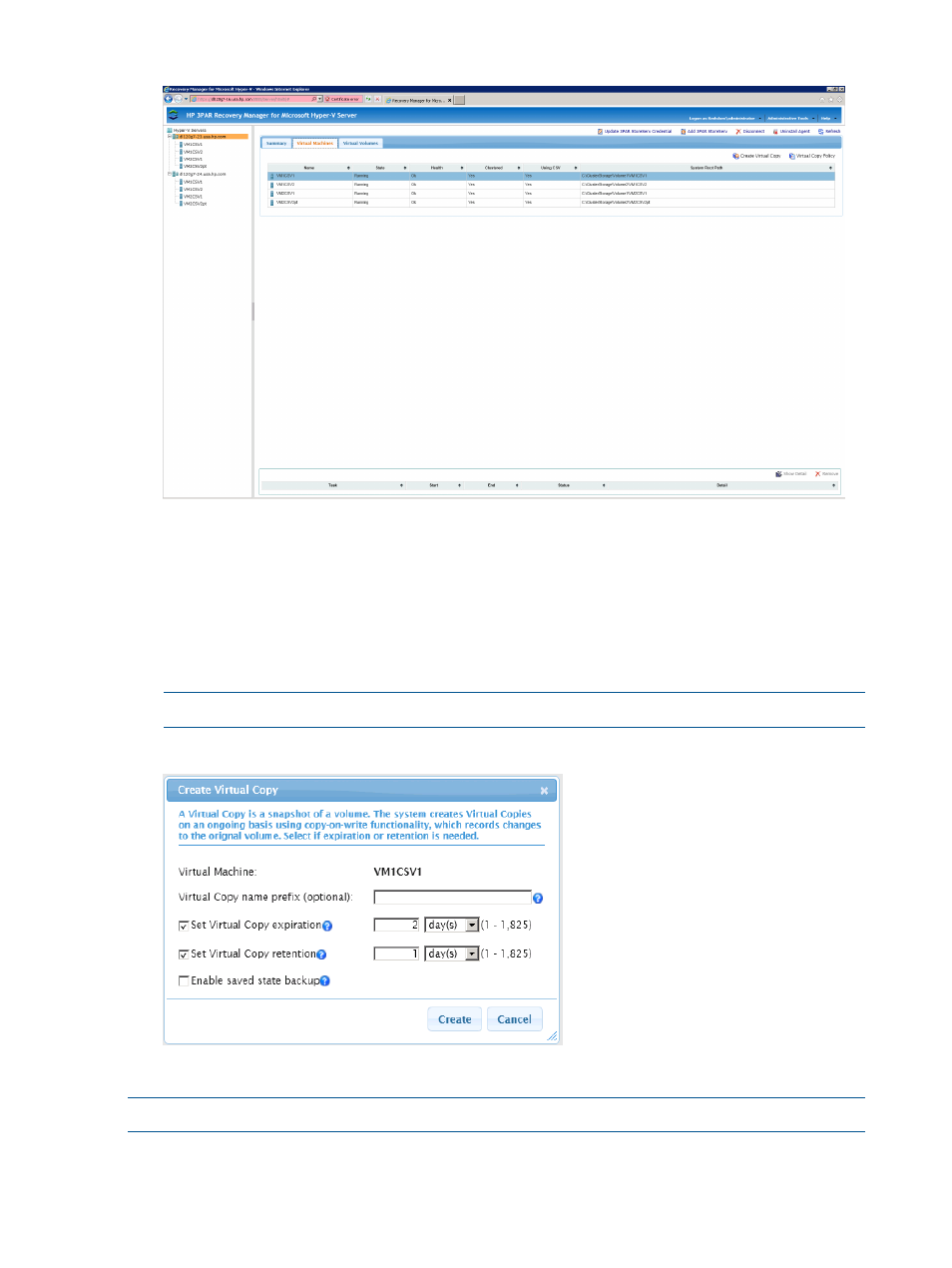The image size is (952, 1268).
Task: Click the Create Virtual Copy toolbar icon
Action: (x=735, y=156)
